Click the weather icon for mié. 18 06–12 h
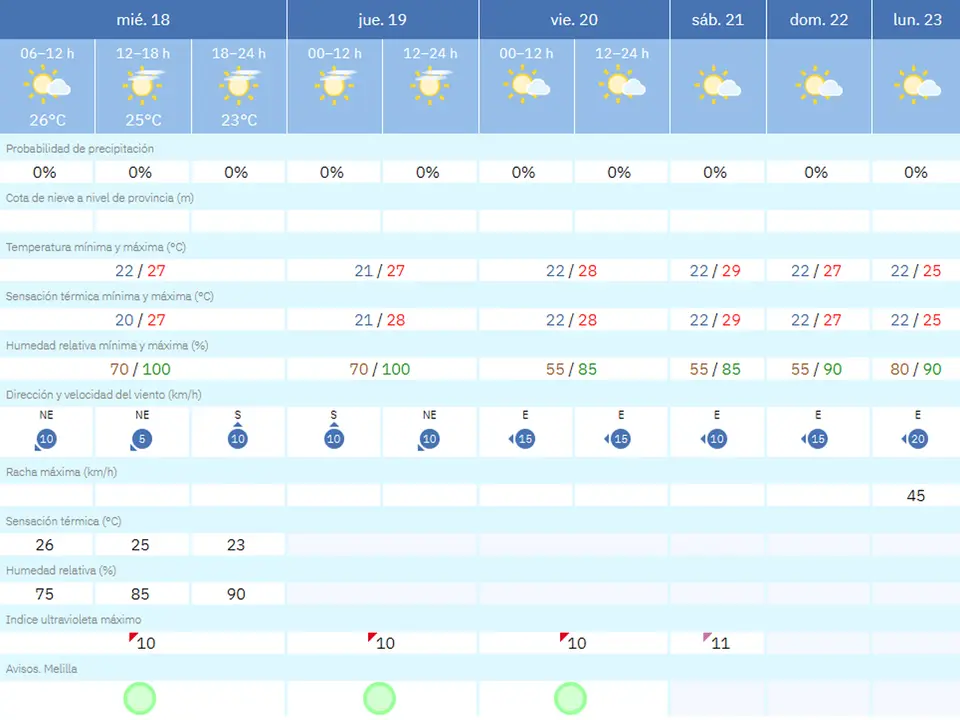Image resolution: width=960 pixels, height=720 pixels. pyautogui.click(x=47, y=85)
